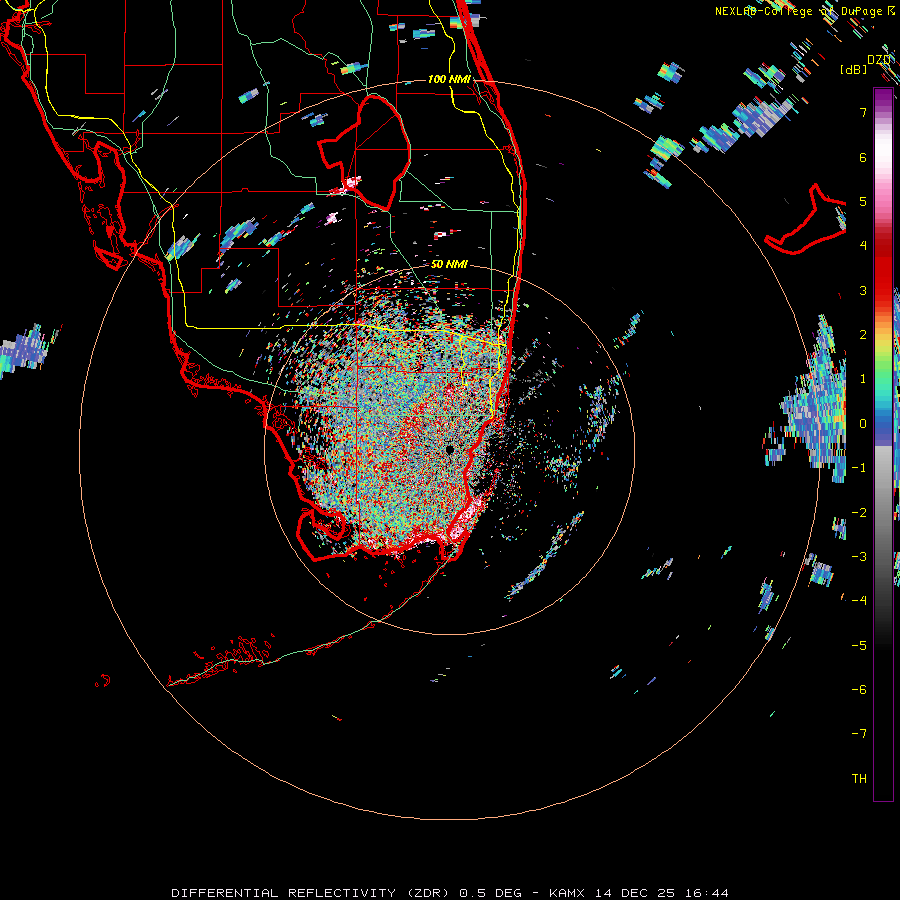Select the -6 value on the scale
The width and height of the screenshot is (900, 900).
tap(859, 690)
